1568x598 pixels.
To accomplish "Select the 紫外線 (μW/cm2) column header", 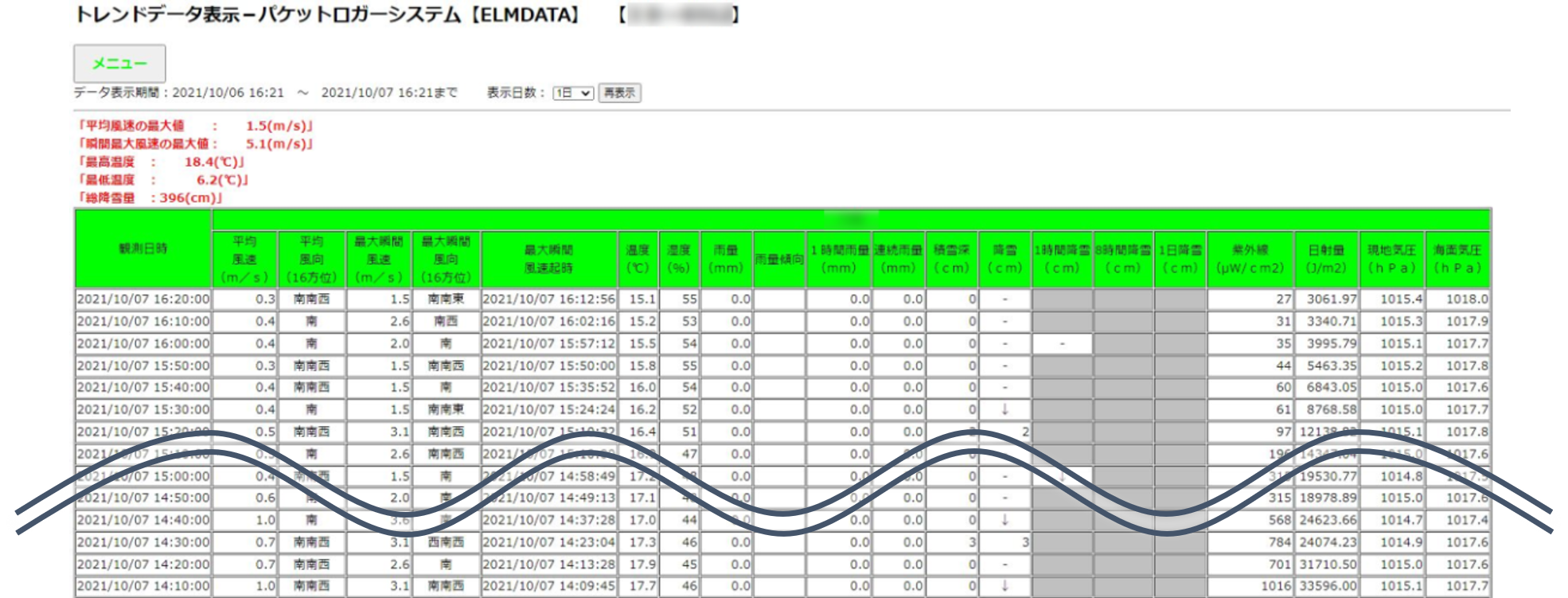I will [x=1250, y=260].
